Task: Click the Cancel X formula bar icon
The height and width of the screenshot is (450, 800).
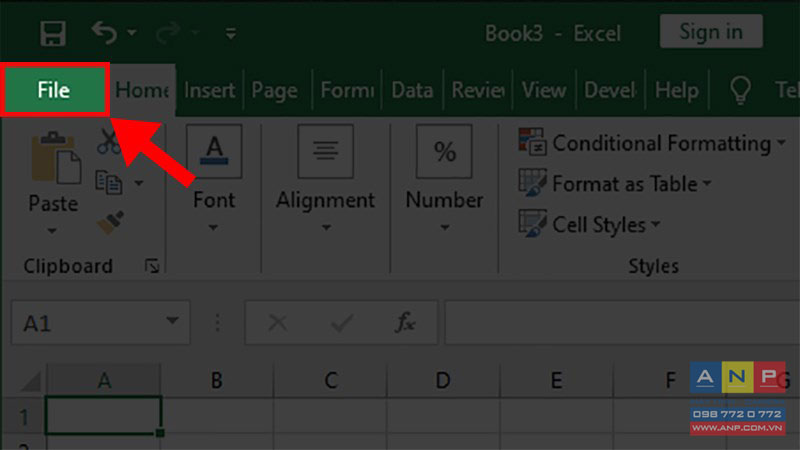Action: pos(278,322)
